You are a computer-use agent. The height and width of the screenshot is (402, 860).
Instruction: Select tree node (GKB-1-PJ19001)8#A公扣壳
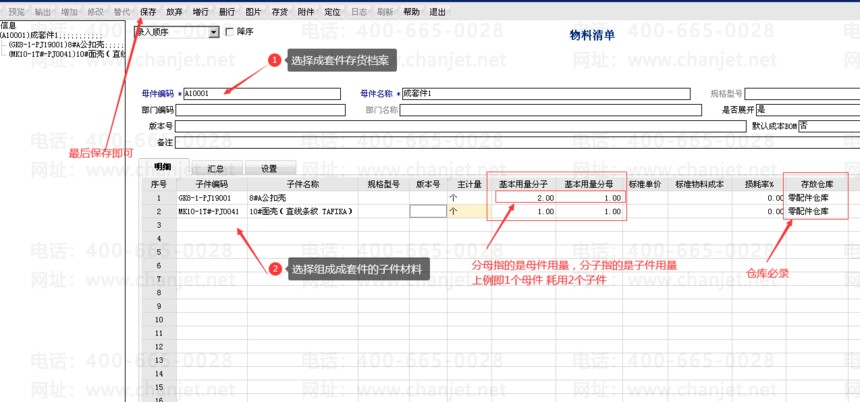(x=66, y=44)
